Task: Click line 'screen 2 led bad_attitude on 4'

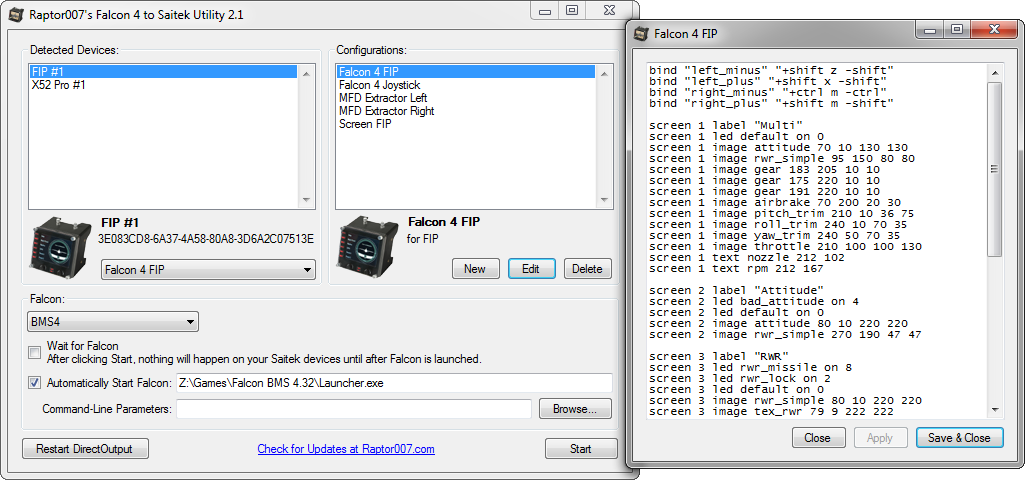Action: pos(754,301)
